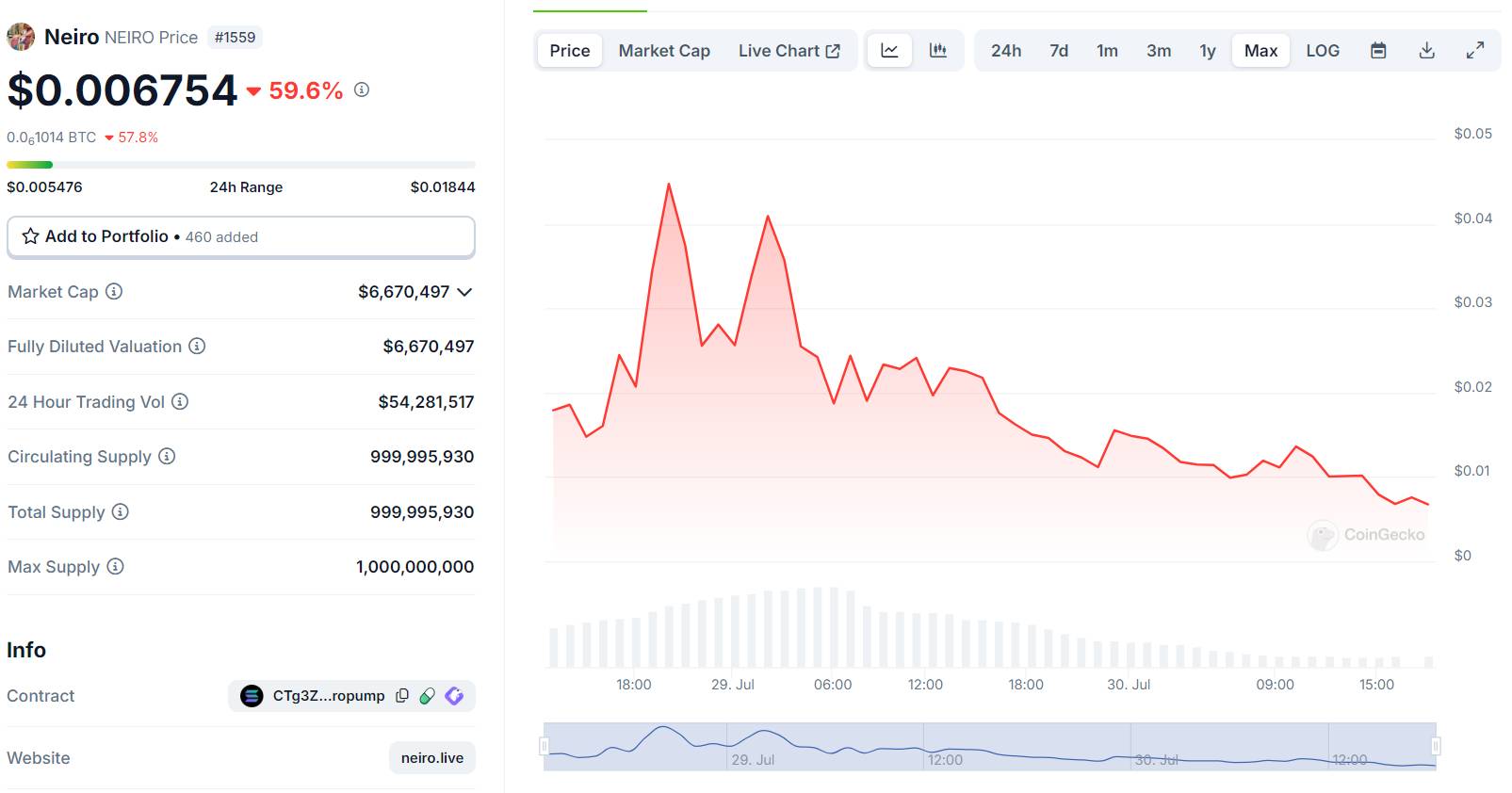Show Total Supply info icon

tap(121, 511)
